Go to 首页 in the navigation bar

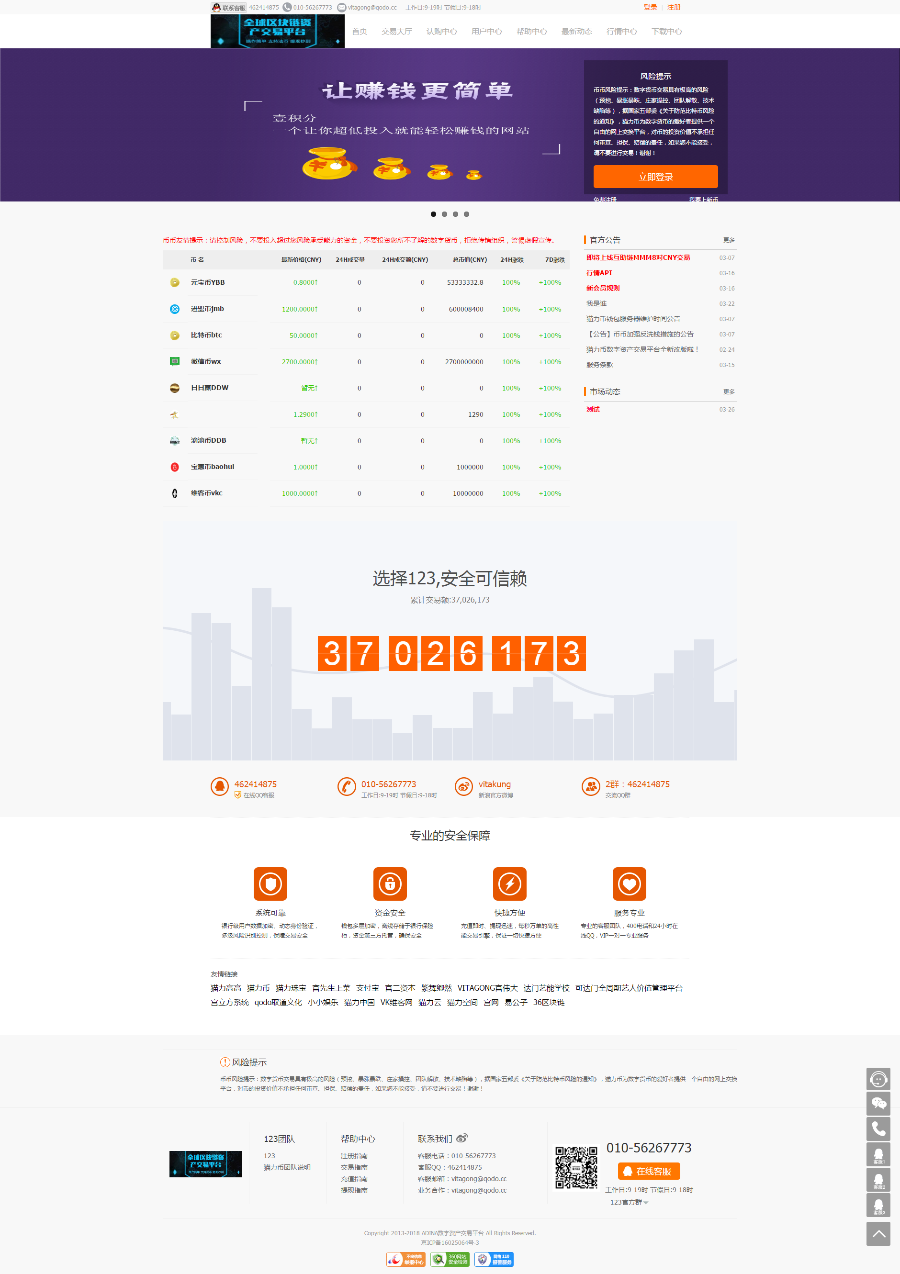(359, 31)
